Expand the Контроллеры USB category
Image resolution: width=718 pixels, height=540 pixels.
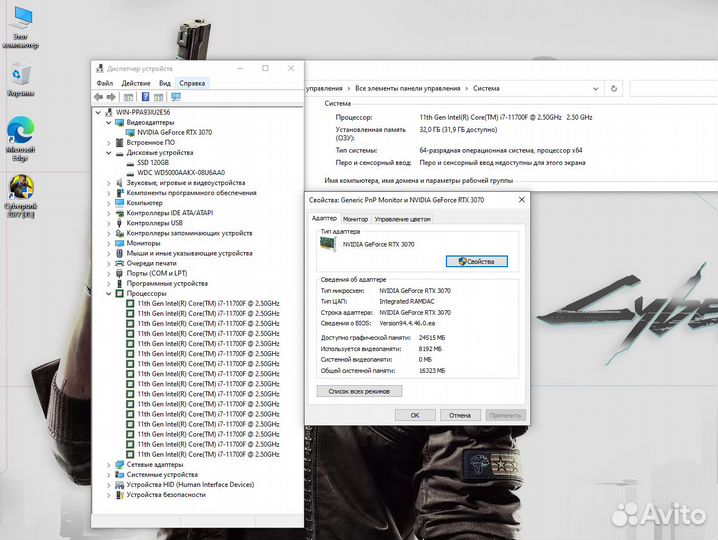tap(109, 224)
